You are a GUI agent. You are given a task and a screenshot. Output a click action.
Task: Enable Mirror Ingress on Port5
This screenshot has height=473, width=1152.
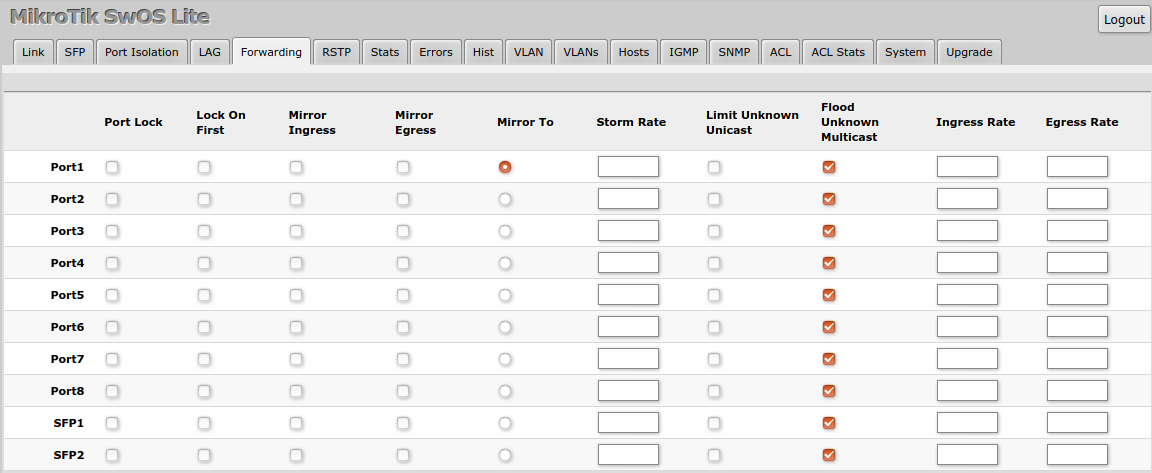coord(296,295)
